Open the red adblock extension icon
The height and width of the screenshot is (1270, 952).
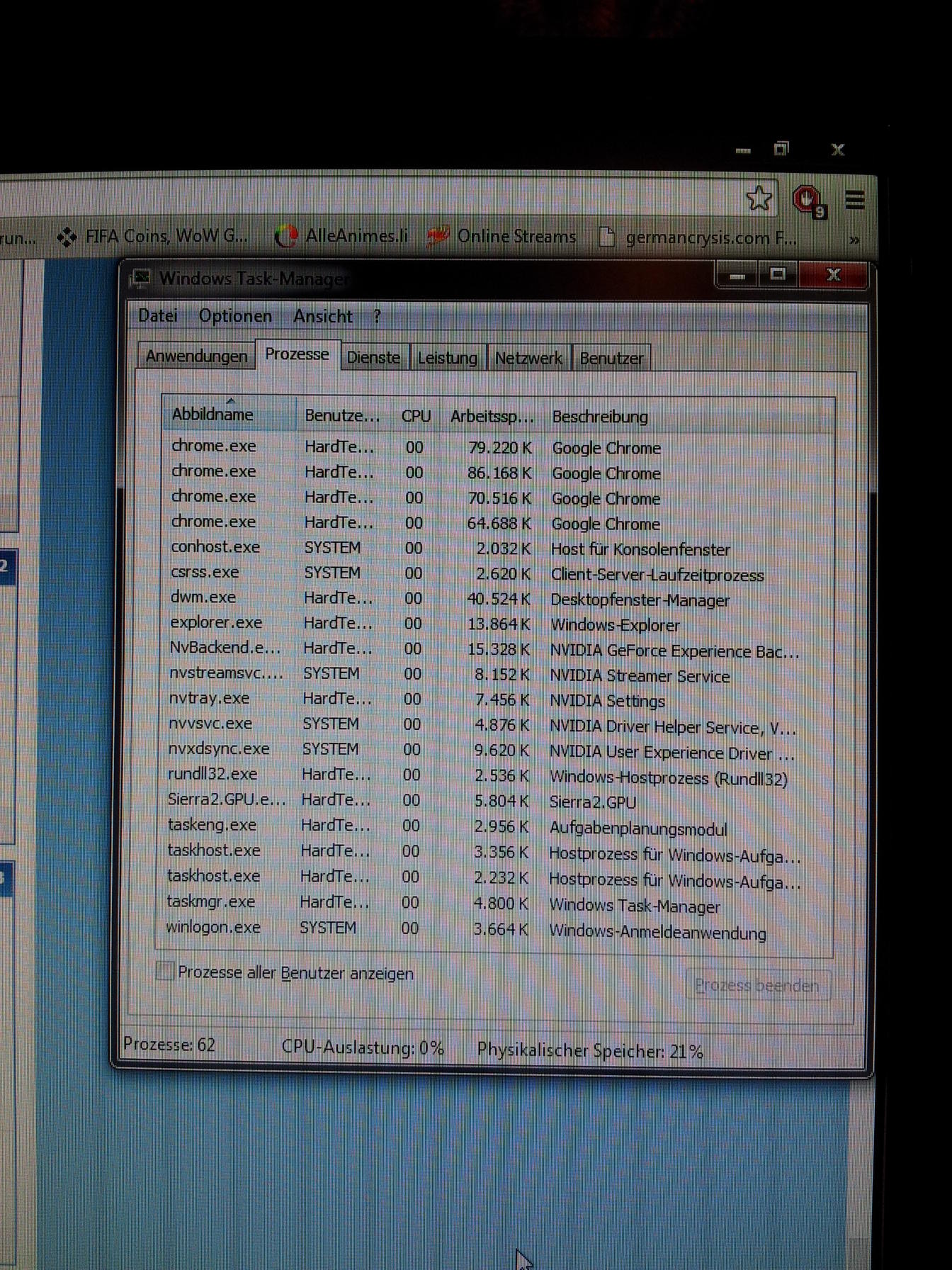click(808, 201)
